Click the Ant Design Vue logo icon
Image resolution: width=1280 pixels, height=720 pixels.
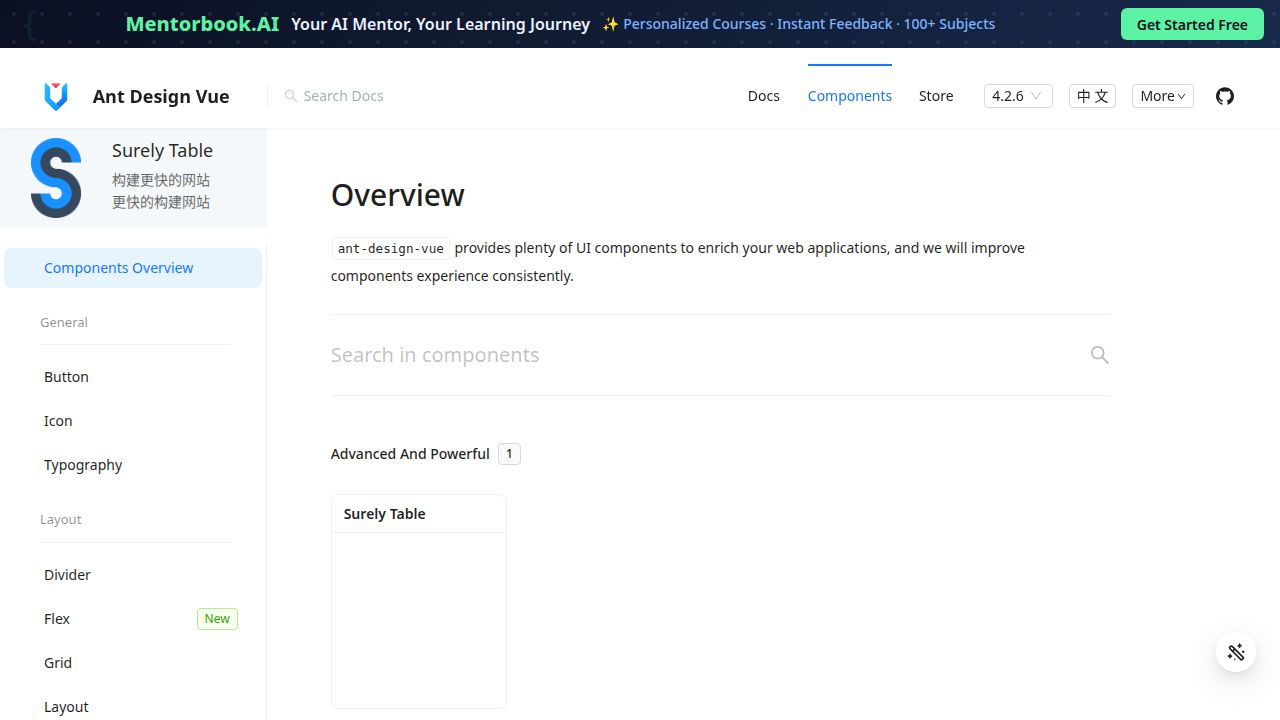coord(56,96)
